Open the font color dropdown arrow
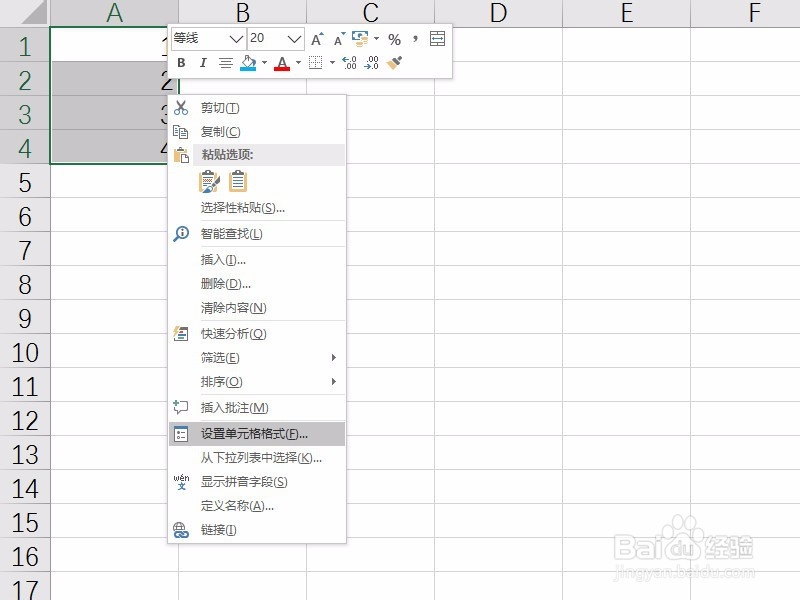 point(298,63)
